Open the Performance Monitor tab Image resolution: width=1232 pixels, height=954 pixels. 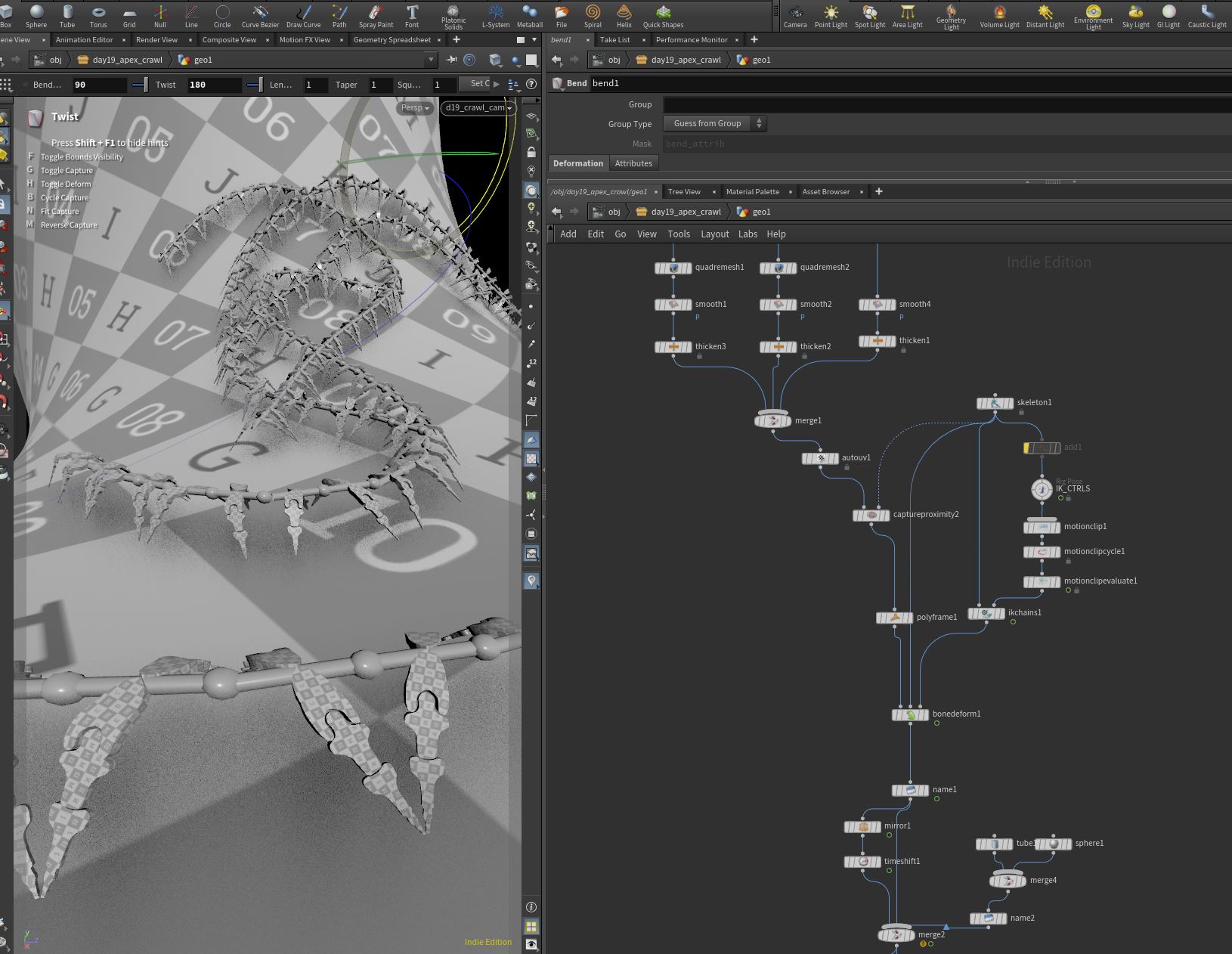(692, 40)
